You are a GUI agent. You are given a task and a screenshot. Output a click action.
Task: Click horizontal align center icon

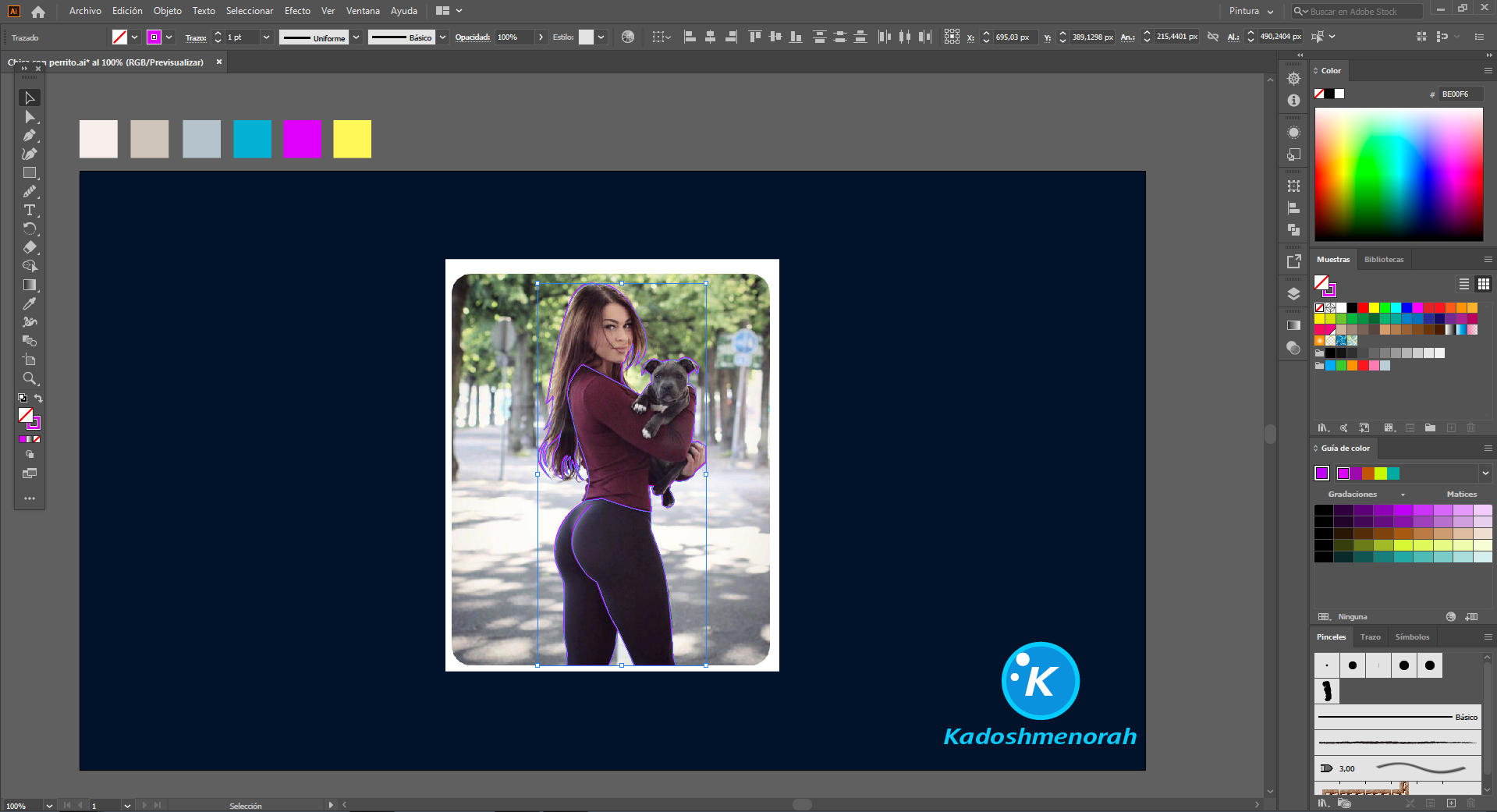710,37
